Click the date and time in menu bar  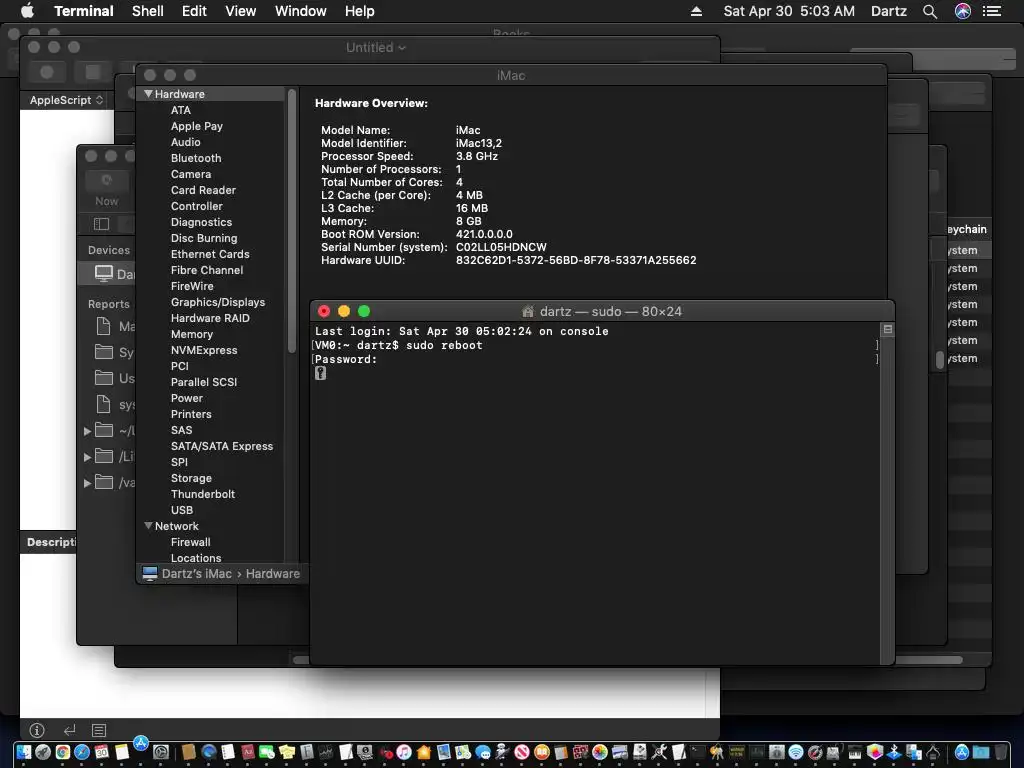pyautogui.click(x=789, y=11)
